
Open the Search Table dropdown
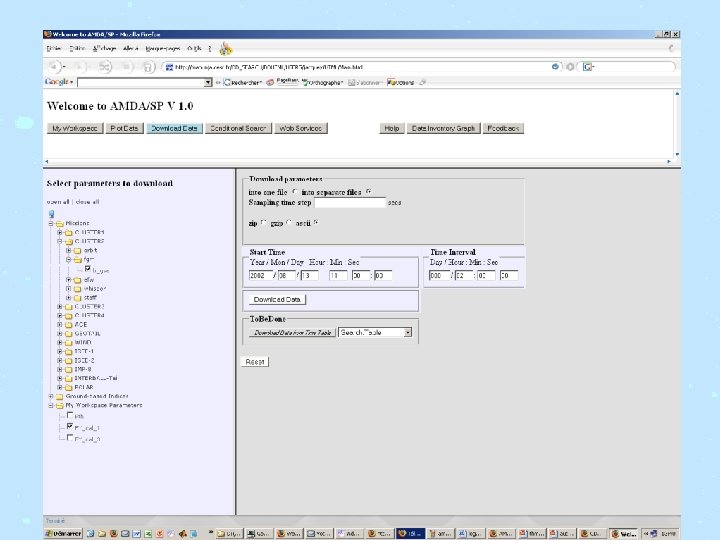click(408, 332)
